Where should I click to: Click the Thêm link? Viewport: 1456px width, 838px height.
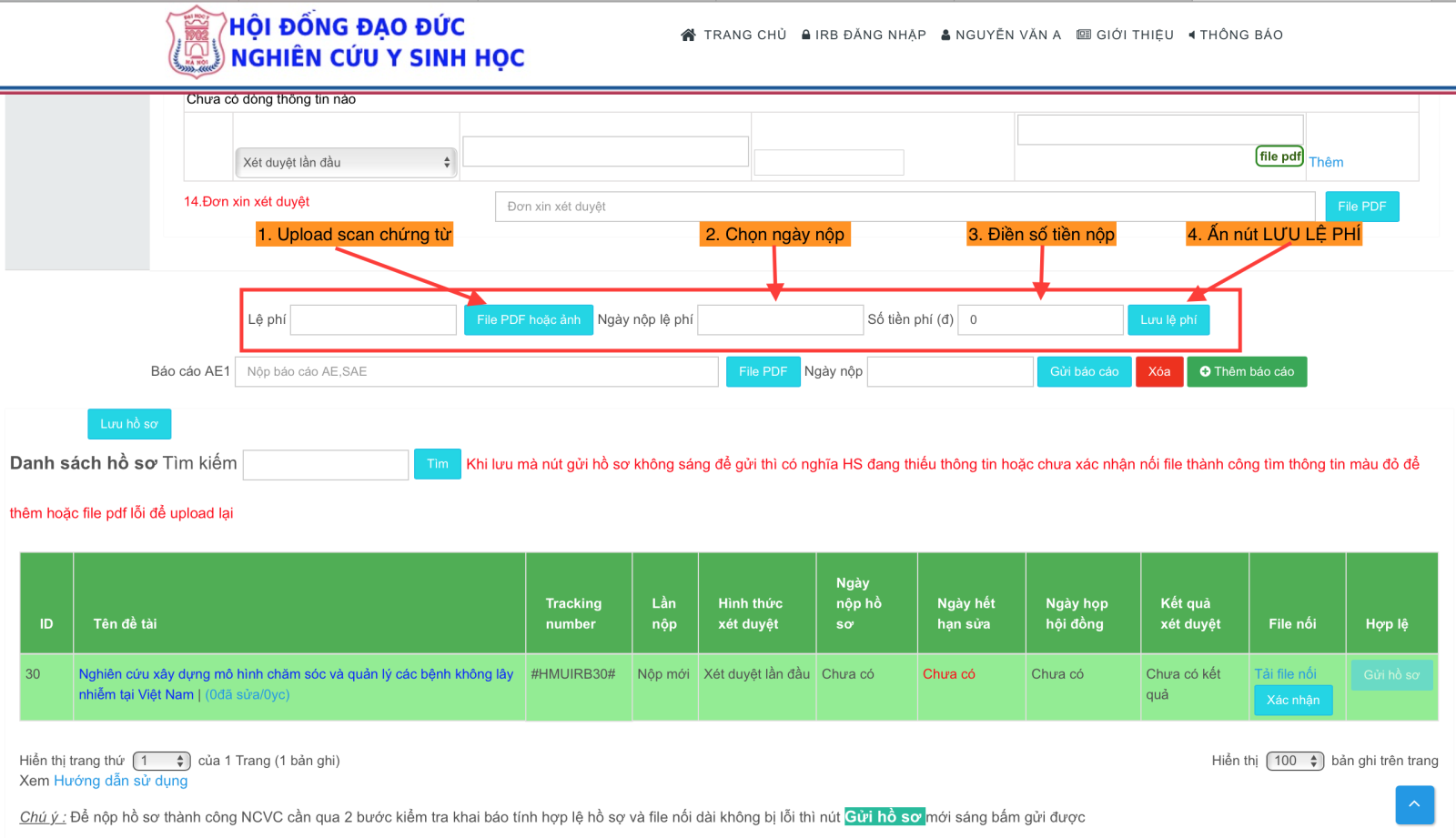1326,162
